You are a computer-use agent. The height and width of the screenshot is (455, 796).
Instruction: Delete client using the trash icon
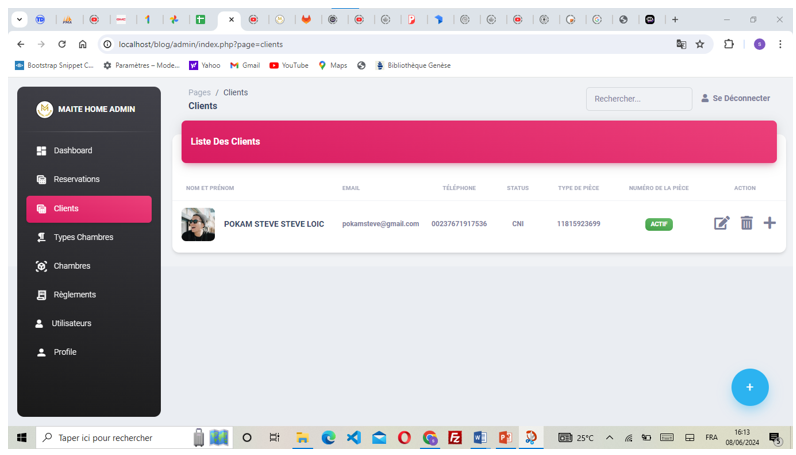click(x=746, y=223)
